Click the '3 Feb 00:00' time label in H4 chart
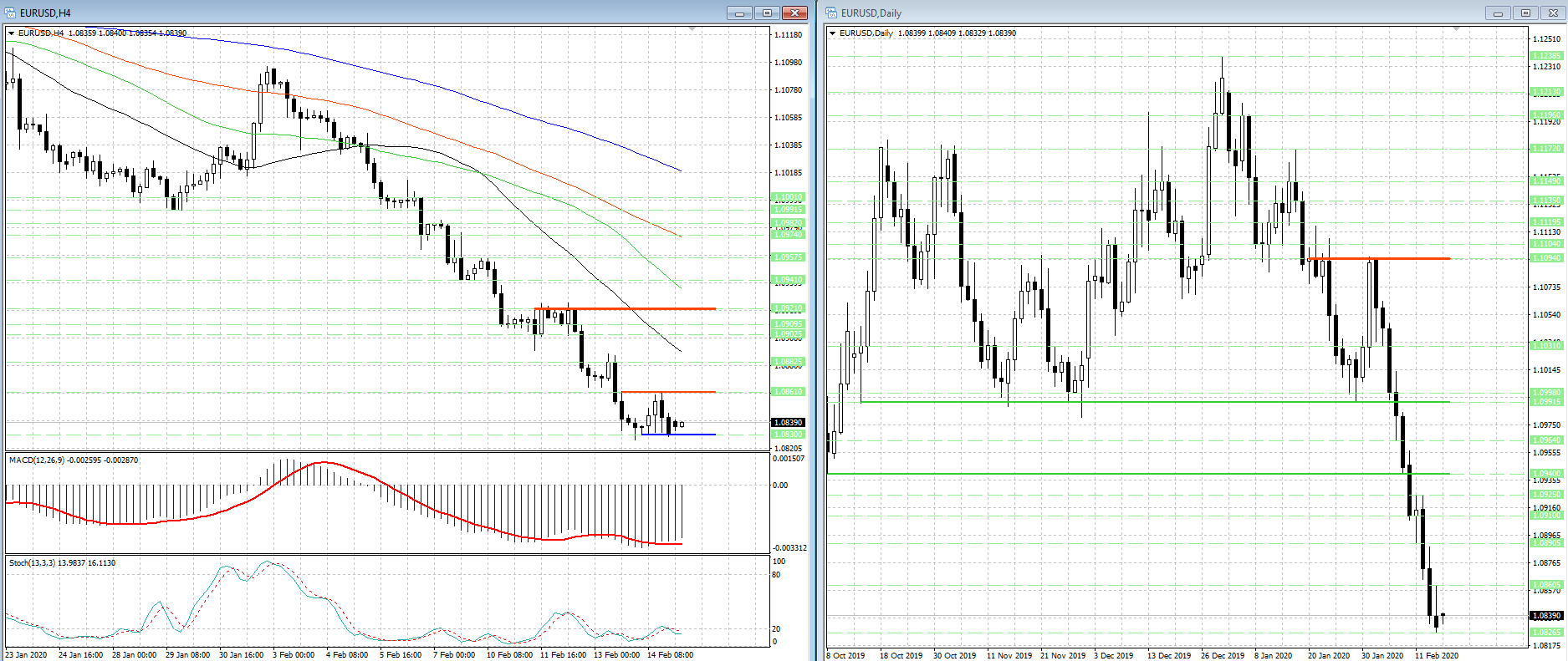The image size is (1568, 661). (294, 655)
